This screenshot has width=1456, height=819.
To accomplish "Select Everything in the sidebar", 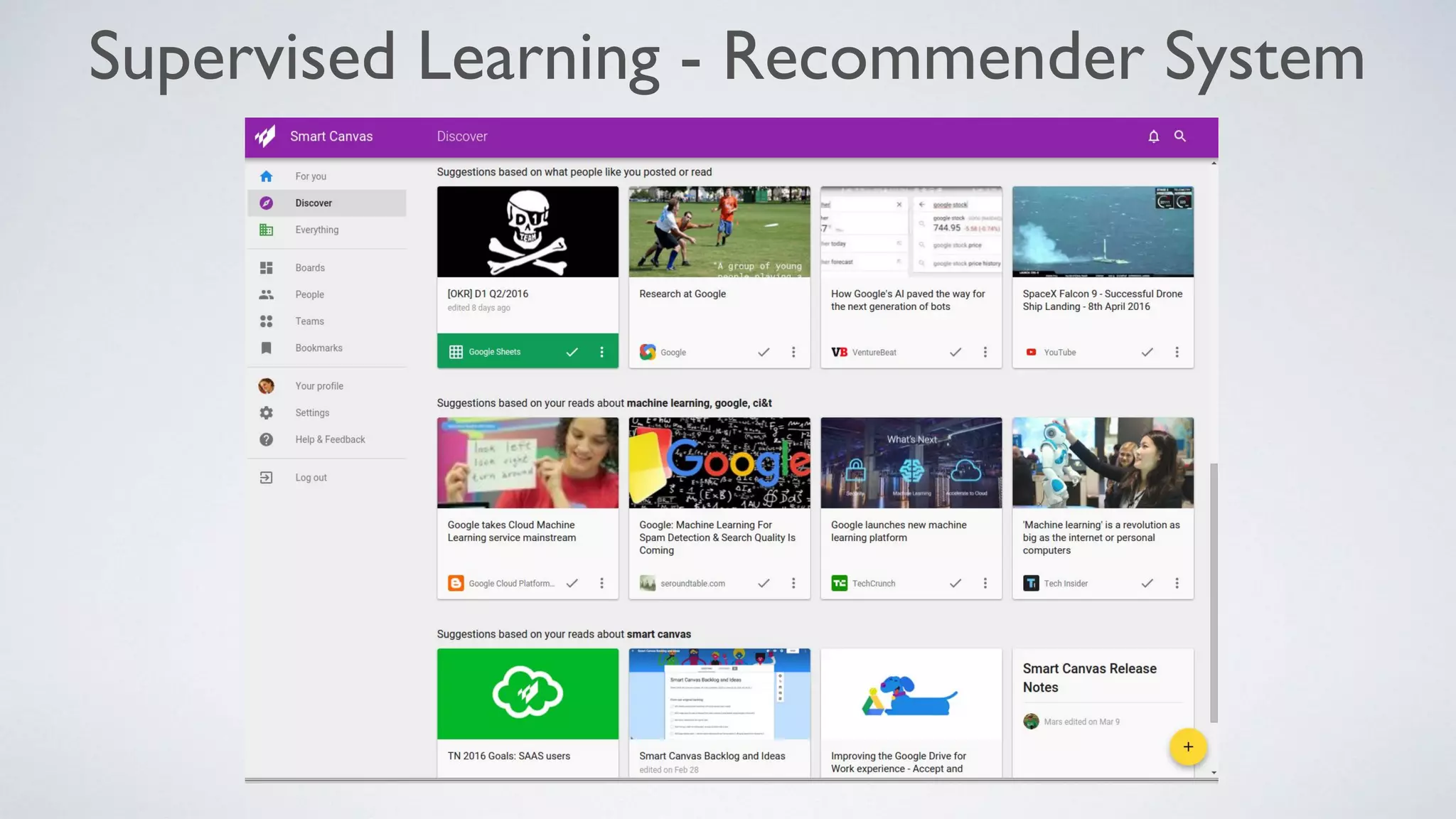I will click(x=327, y=230).
